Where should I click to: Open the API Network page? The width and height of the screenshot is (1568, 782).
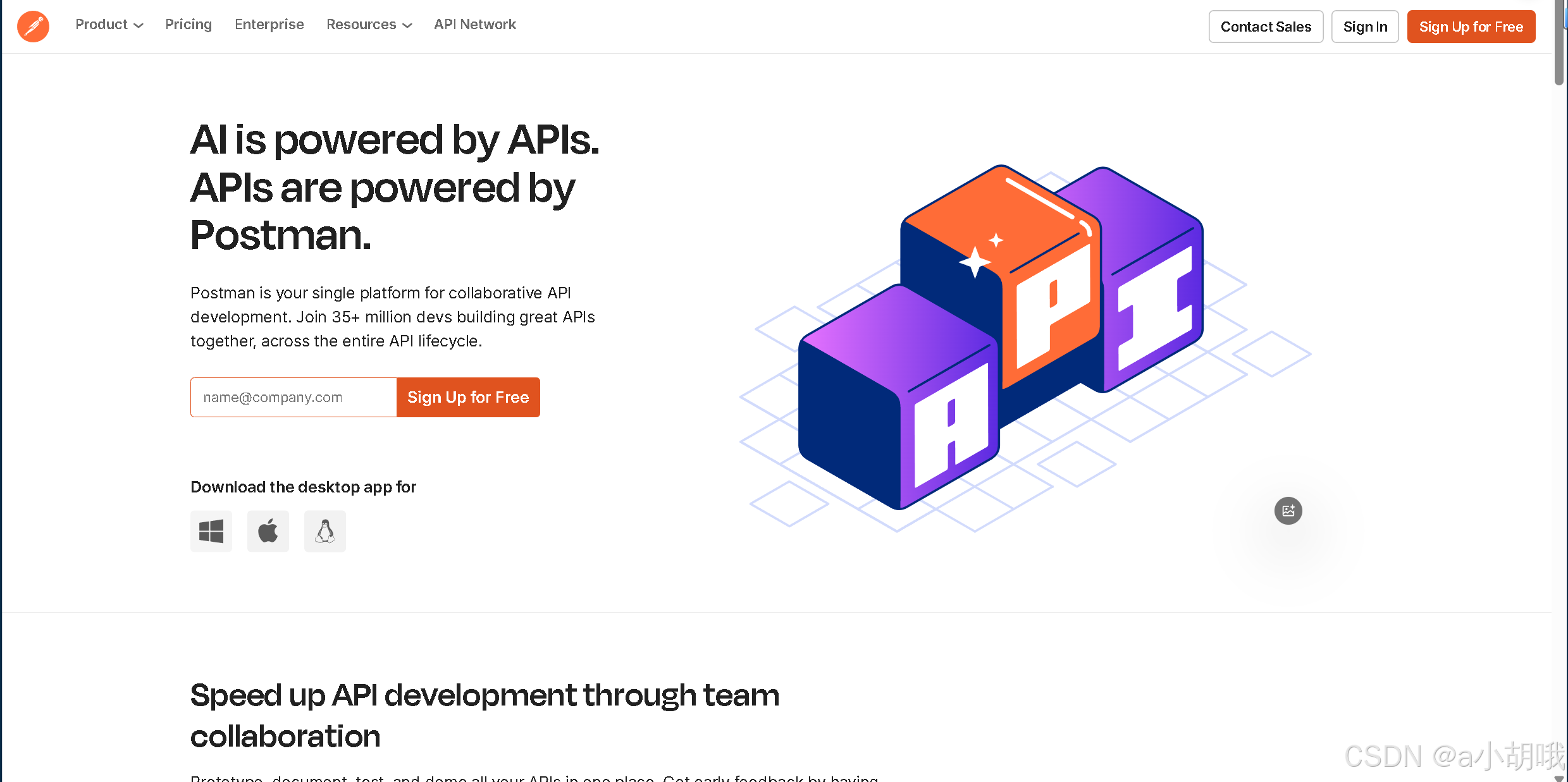(x=475, y=25)
